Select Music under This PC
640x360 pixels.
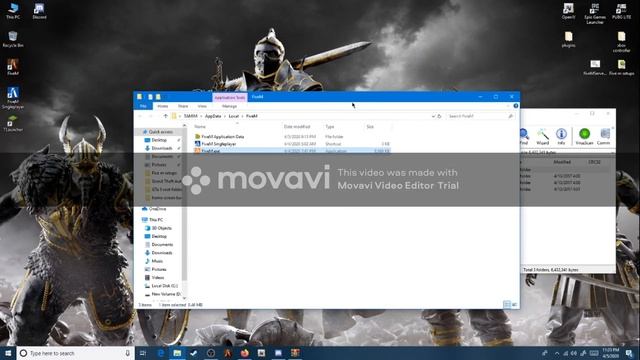[157, 261]
